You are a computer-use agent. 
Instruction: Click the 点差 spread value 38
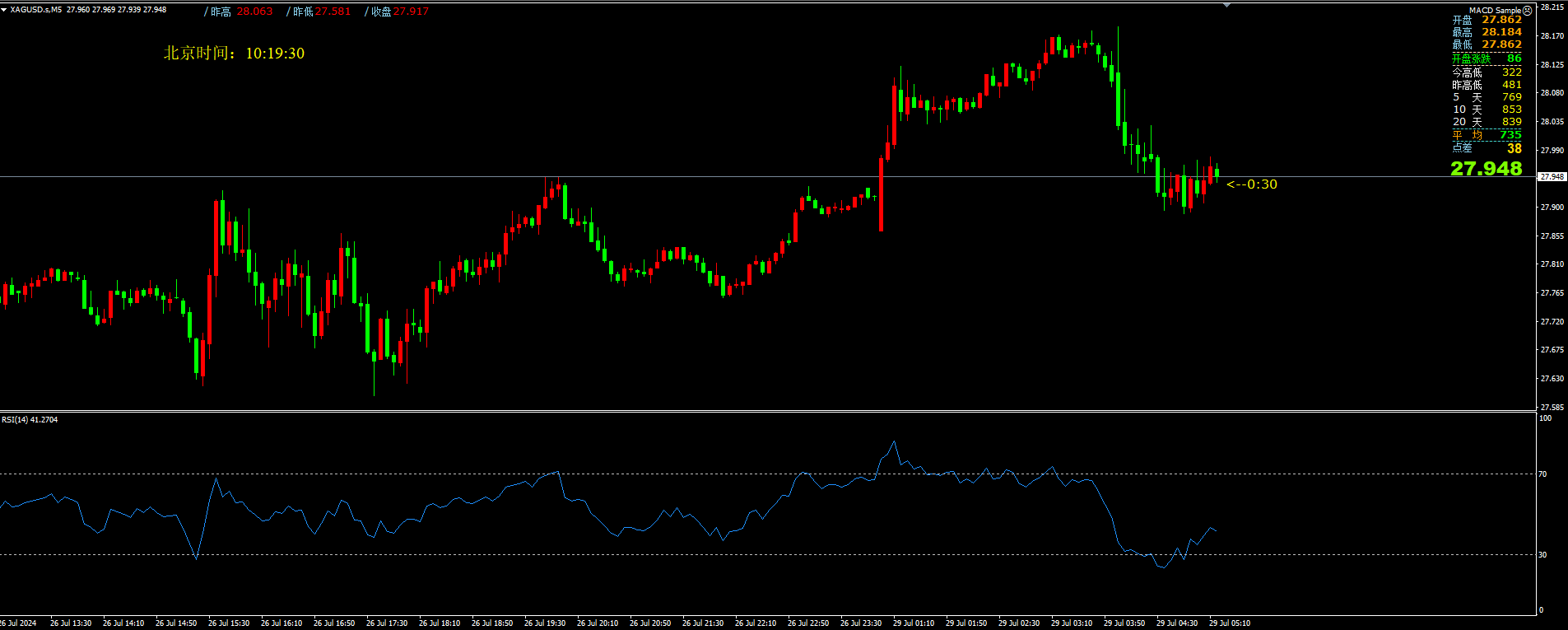[x=1514, y=149]
